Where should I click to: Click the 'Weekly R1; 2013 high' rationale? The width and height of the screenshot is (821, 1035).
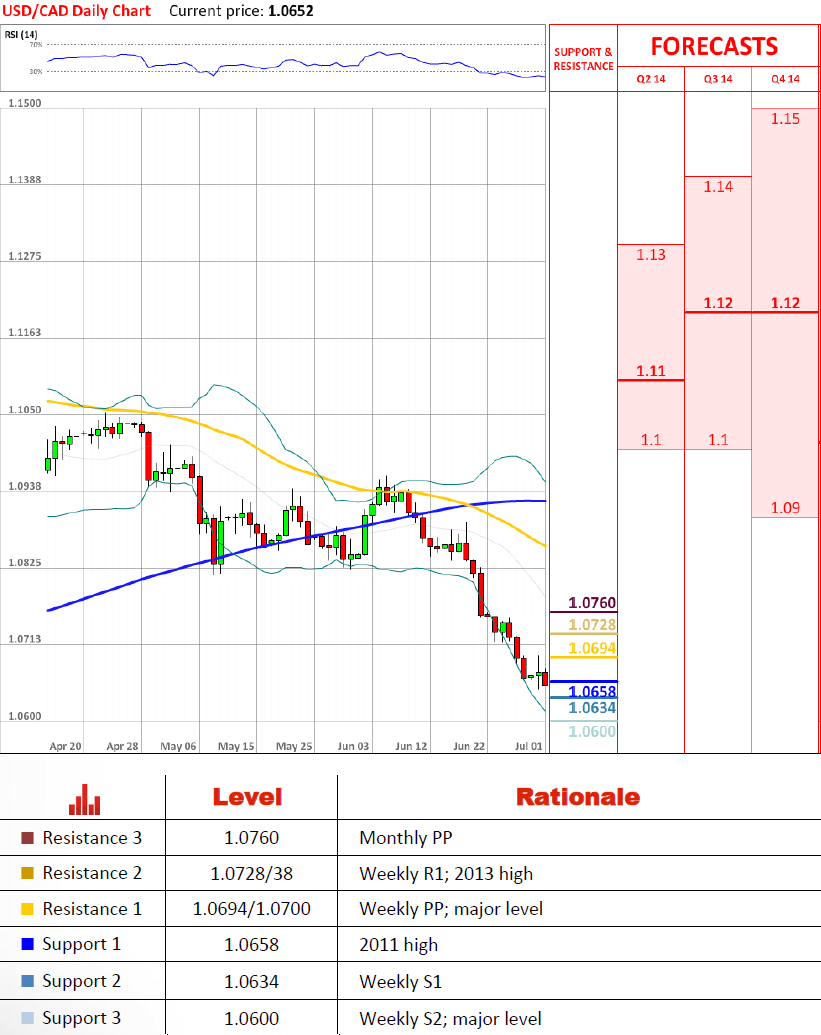[446, 874]
